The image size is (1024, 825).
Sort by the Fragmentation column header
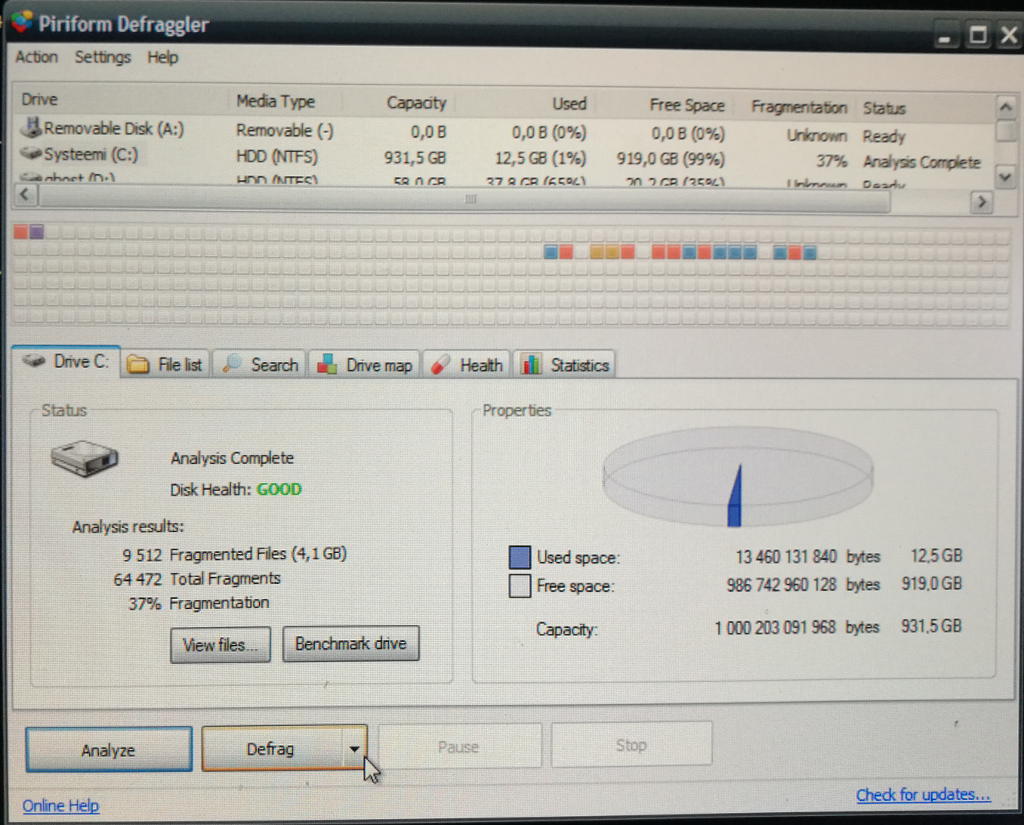click(x=799, y=107)
